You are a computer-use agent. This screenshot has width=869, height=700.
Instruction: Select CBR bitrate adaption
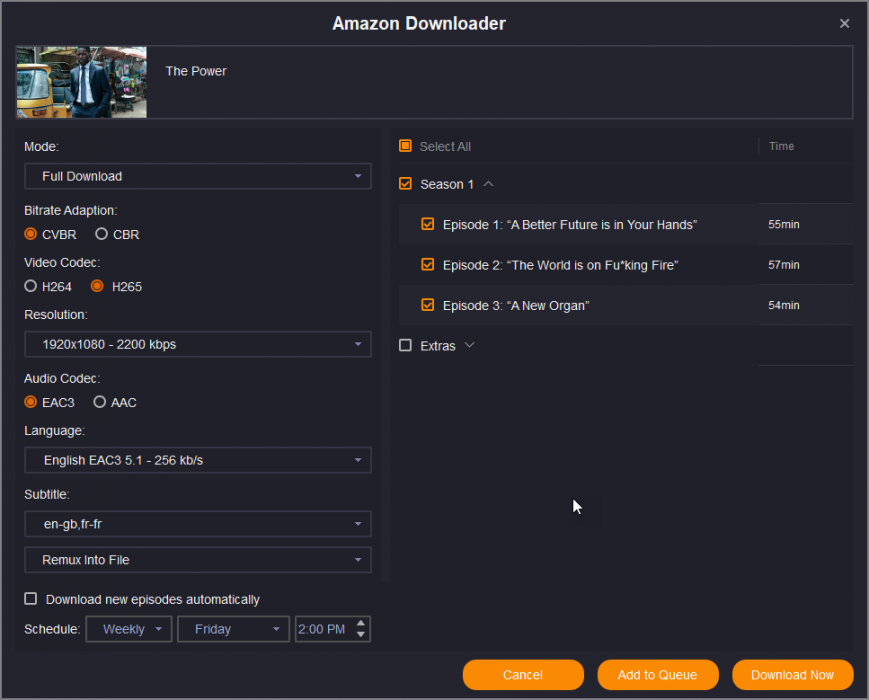(x=117, y=234)
